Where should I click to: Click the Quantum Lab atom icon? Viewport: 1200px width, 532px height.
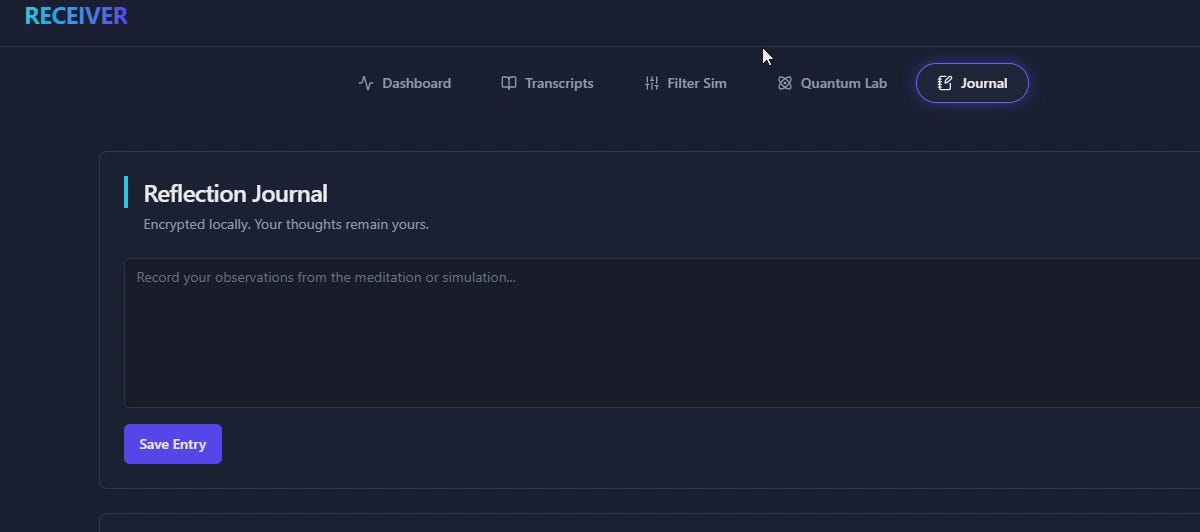point(785,83)
